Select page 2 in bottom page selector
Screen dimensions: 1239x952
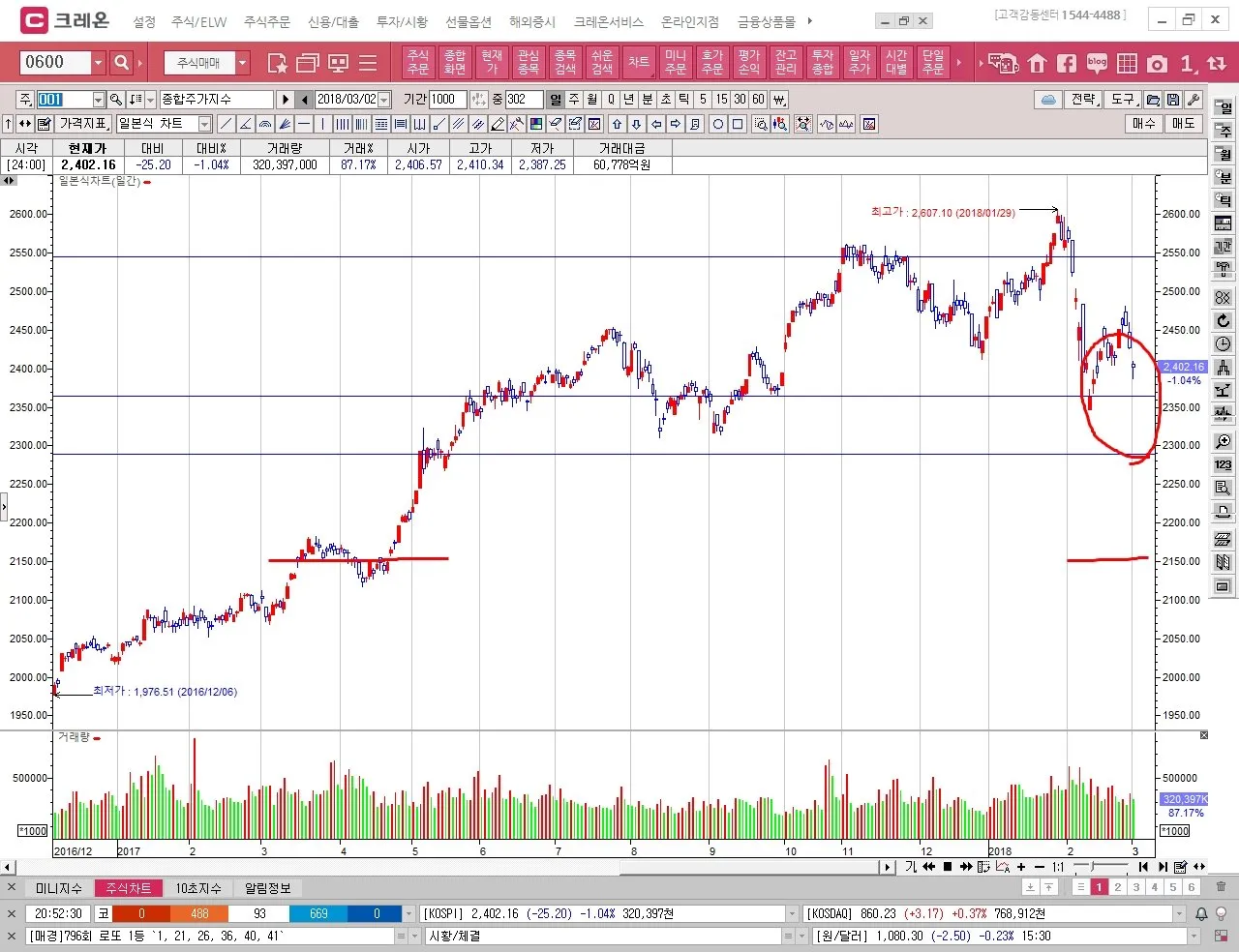tap(1118, 887)
